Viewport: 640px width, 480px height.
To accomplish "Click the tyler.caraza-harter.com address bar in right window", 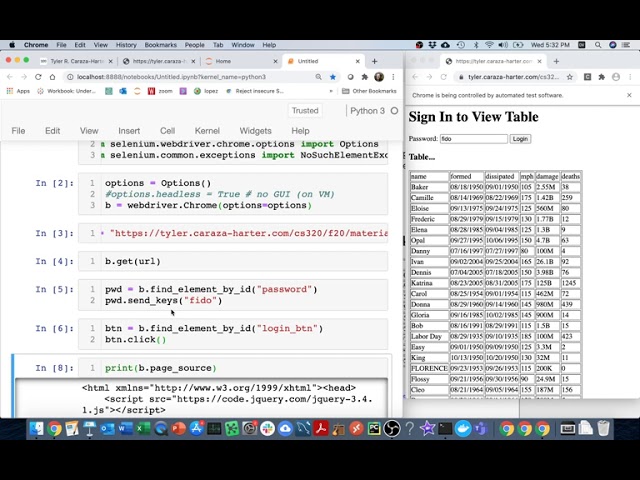I will [x=513, y=77].
